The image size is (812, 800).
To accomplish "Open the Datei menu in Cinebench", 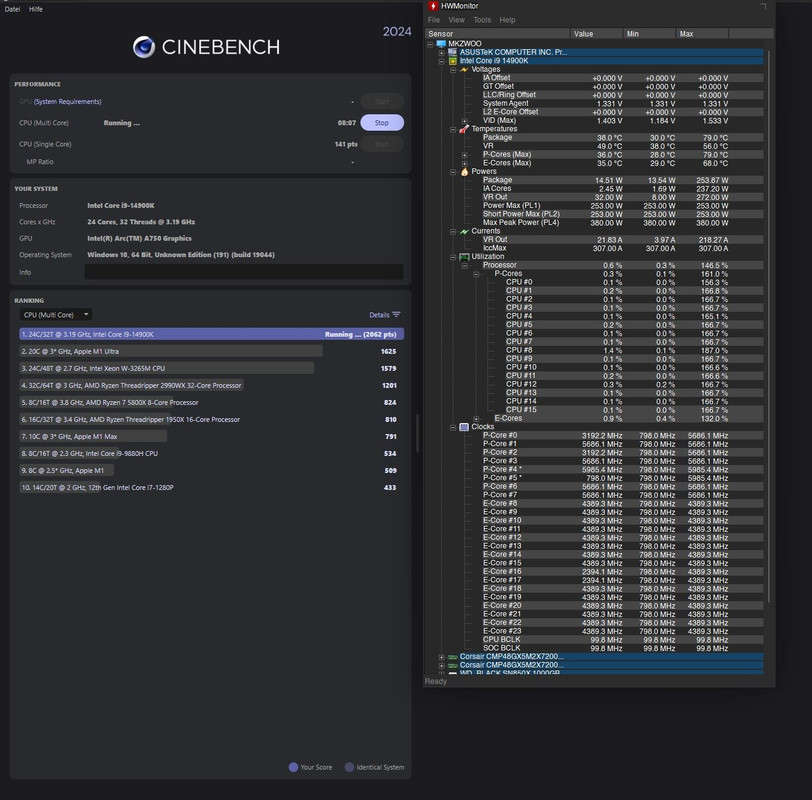I will point(12,9).
